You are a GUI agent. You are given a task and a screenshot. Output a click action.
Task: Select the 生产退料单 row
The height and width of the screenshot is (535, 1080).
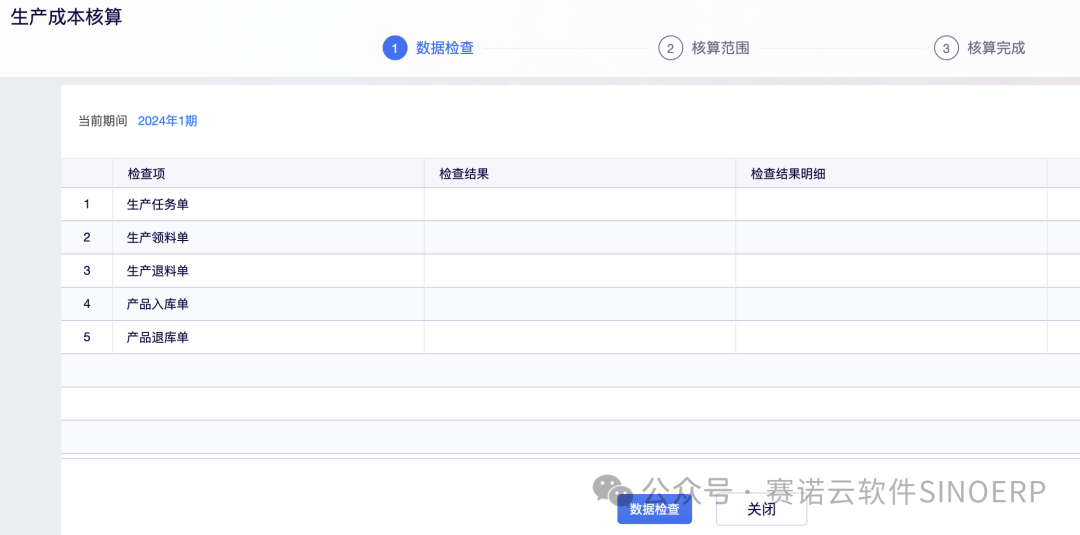158,271
